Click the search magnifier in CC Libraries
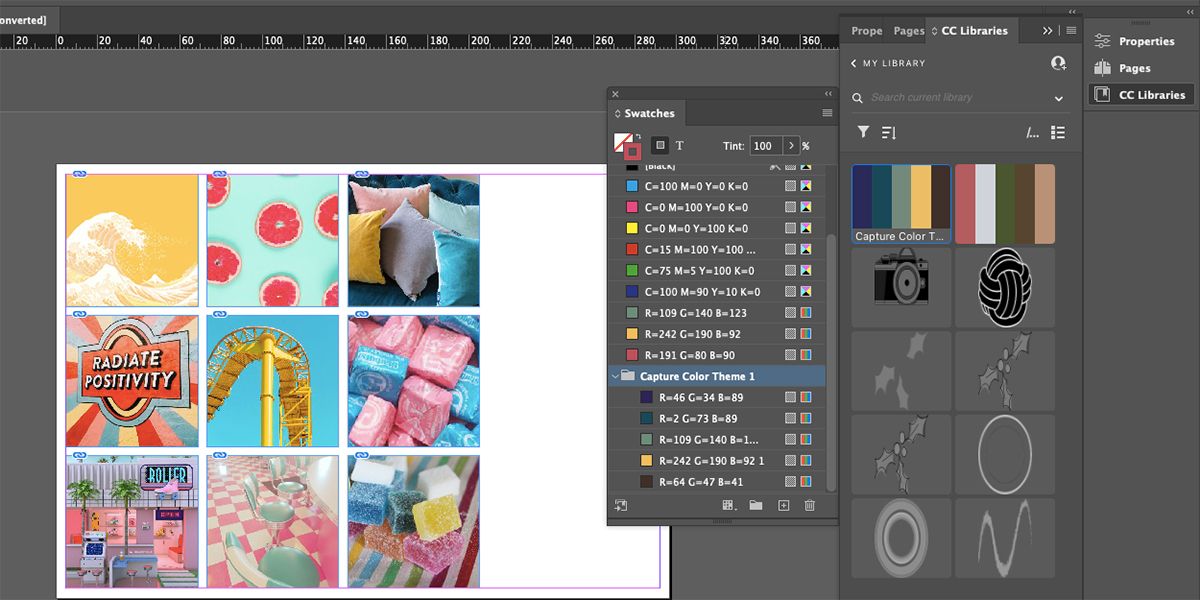 [x=858, y=97]
